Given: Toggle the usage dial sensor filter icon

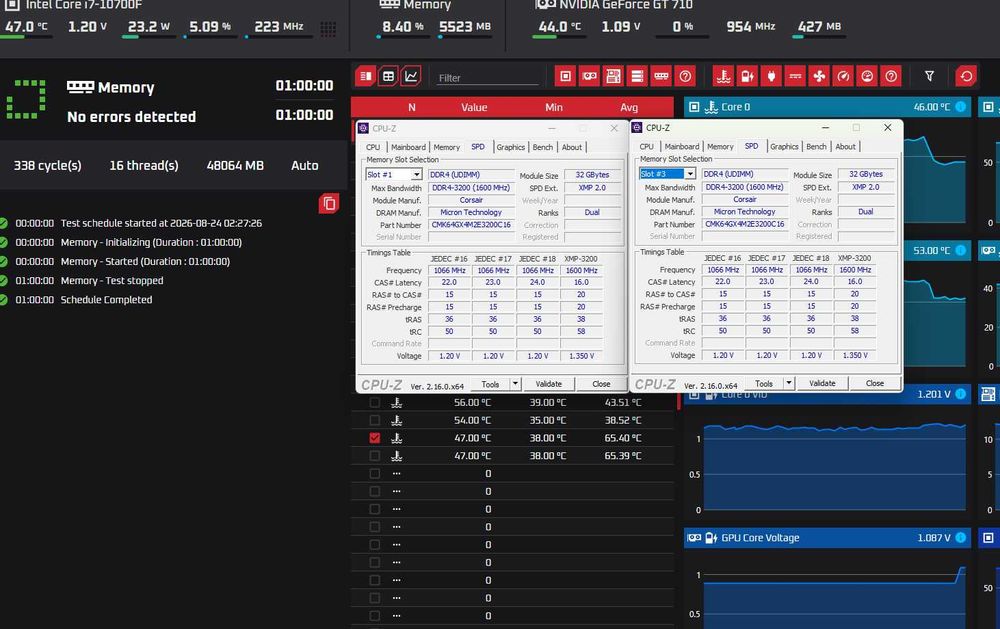Looking at the screenshot, I should 867,77.
